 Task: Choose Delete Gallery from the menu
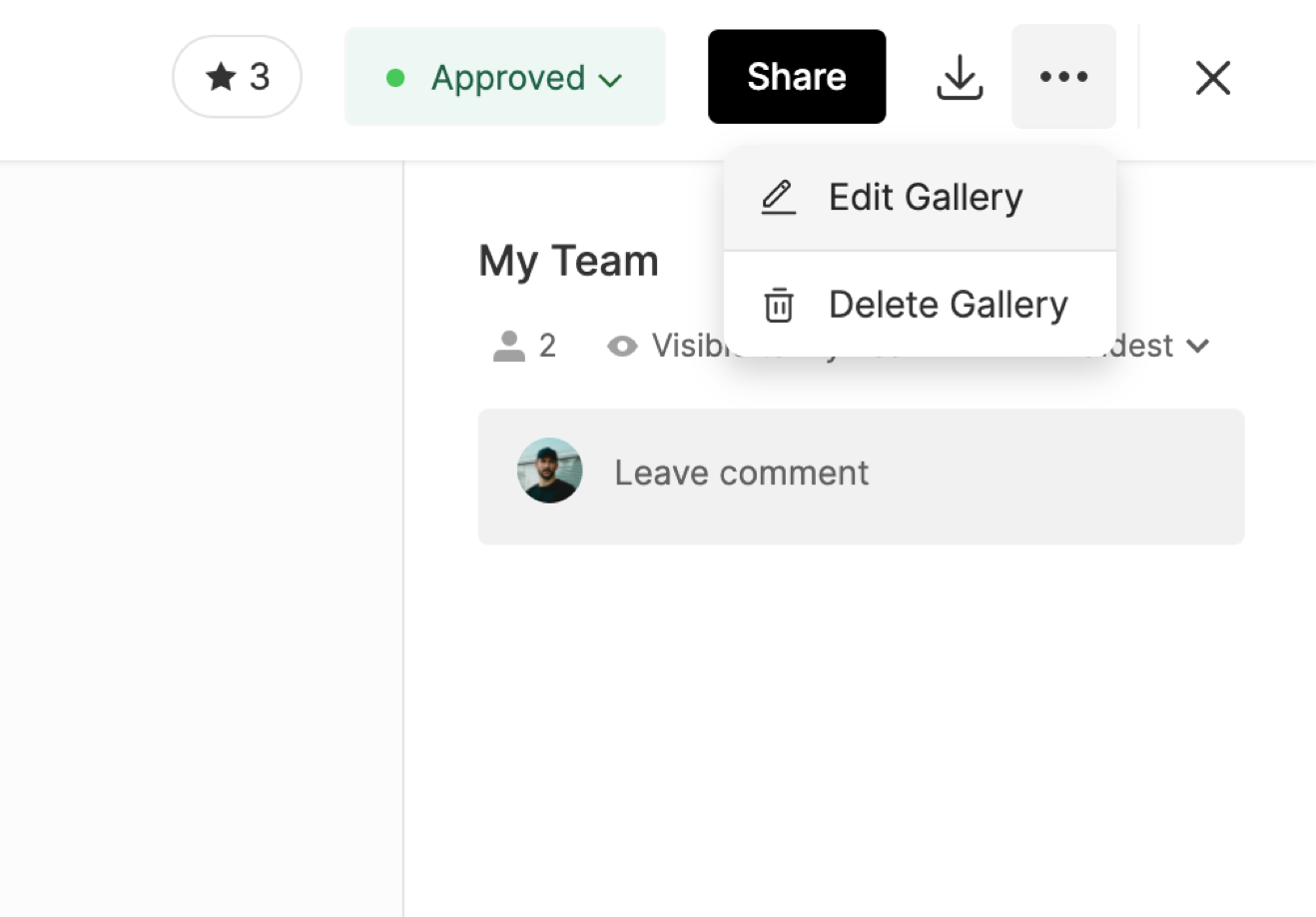pyautogui.click(x=948, y=305)
